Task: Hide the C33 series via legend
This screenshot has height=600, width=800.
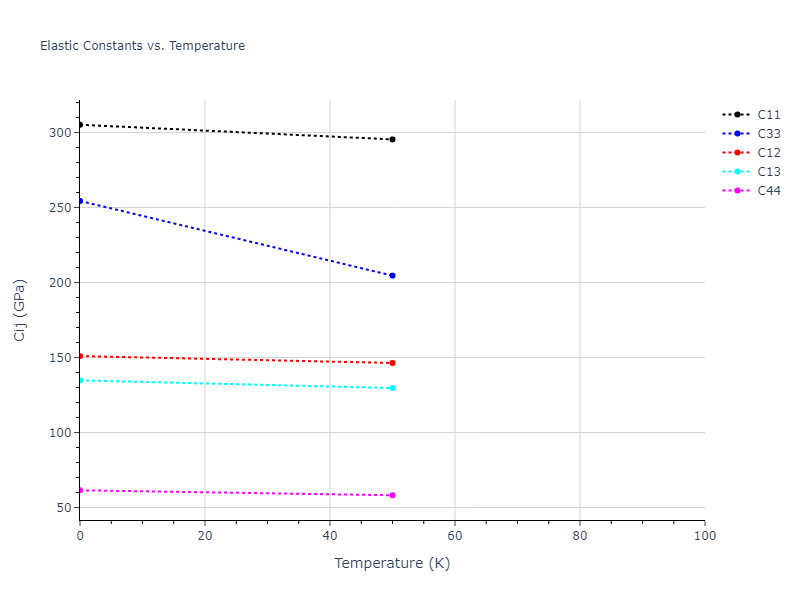Action: [x=768, y=134]
